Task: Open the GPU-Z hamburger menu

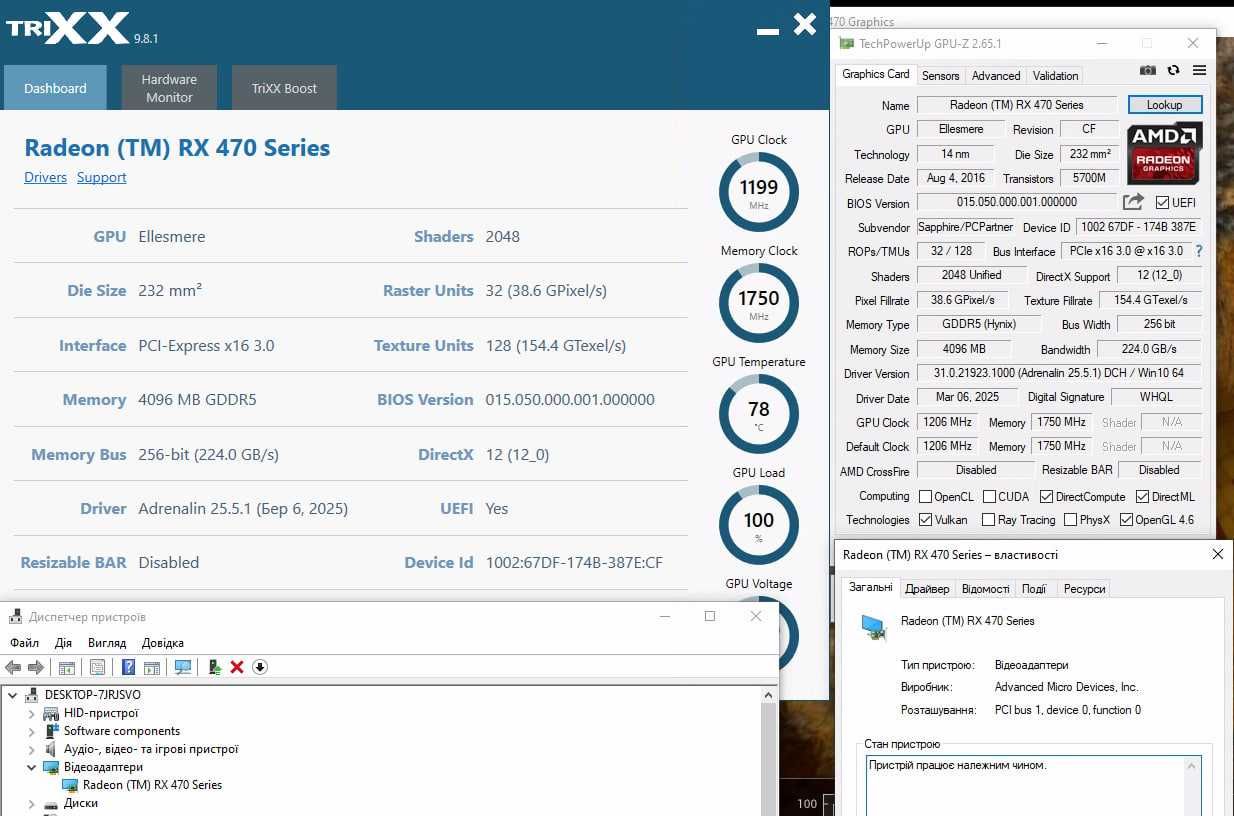Action: click(1199, 71)
